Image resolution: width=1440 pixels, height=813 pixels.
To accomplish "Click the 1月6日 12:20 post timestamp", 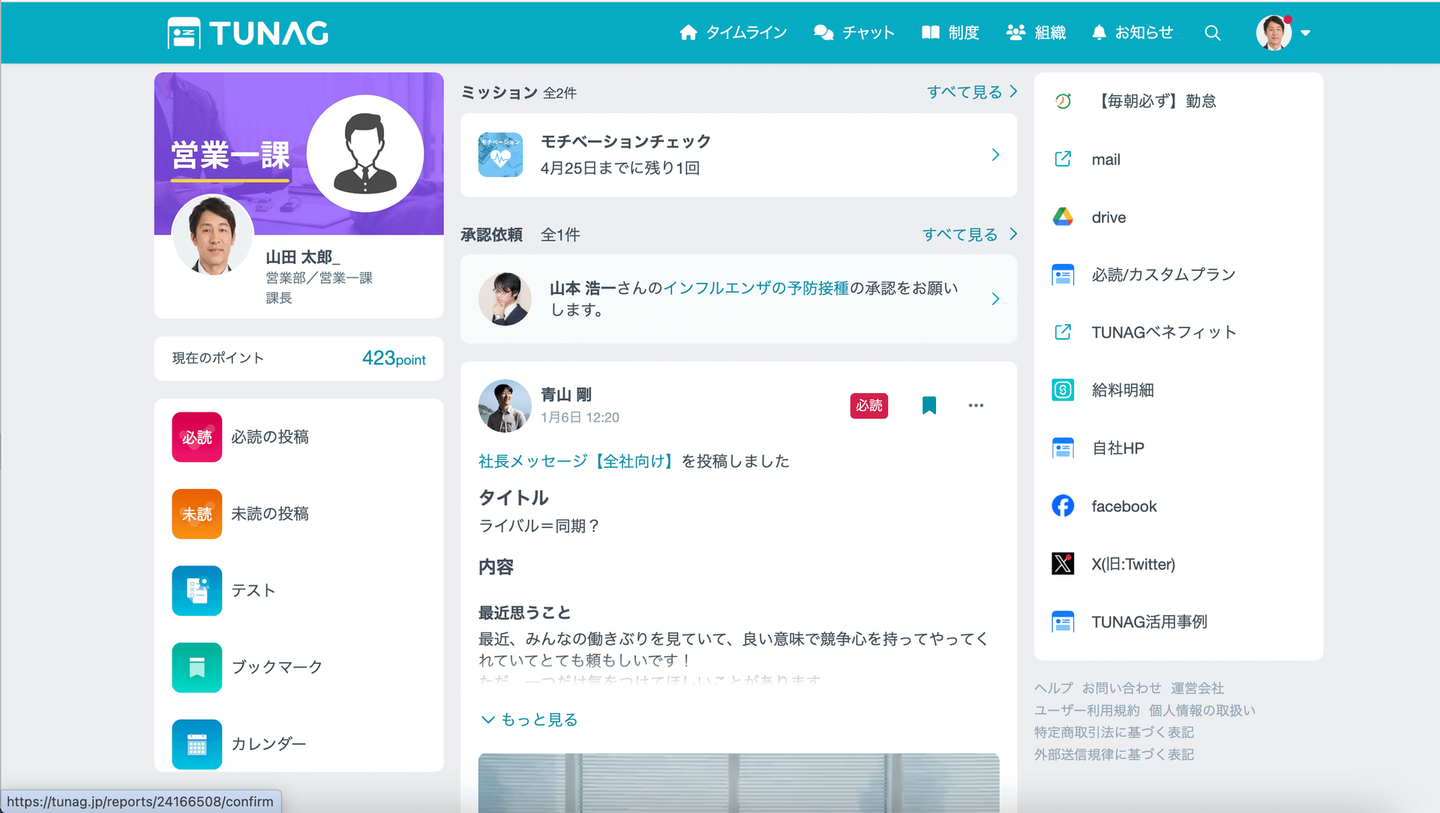I will (580, 417).
